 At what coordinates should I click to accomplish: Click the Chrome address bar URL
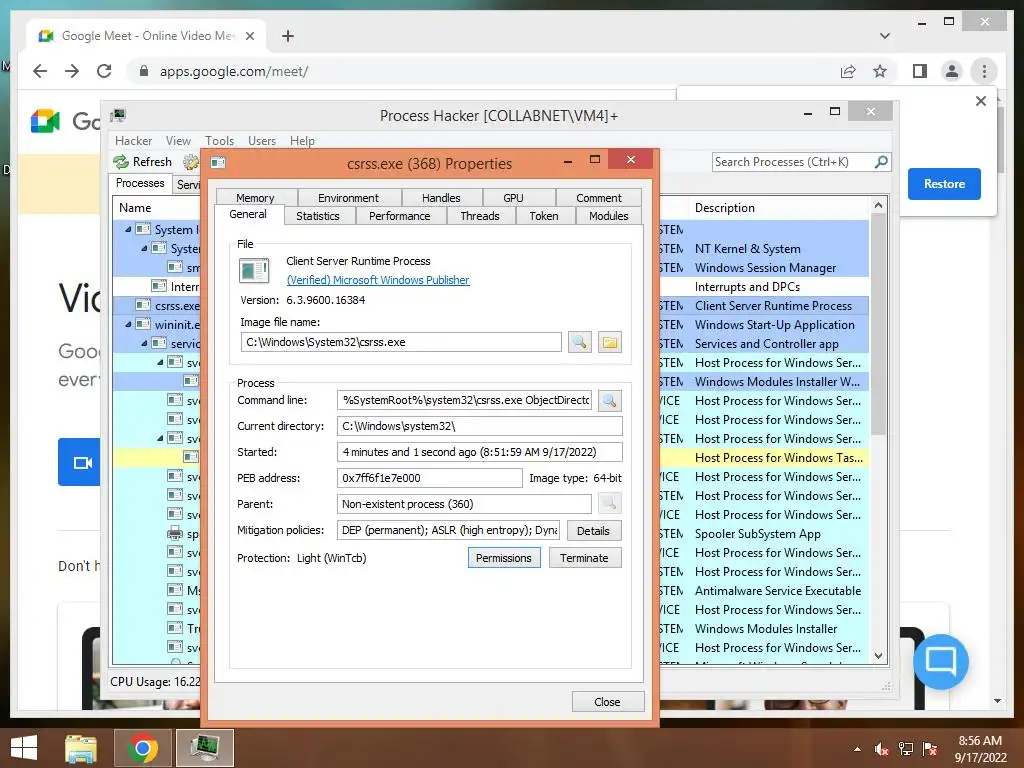(x=234, y=71)
